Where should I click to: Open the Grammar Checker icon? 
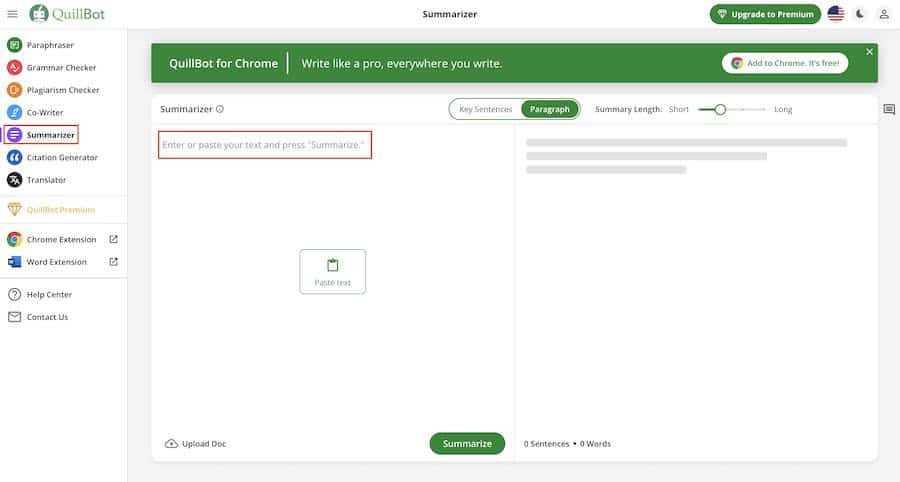[x=14, y=67]
